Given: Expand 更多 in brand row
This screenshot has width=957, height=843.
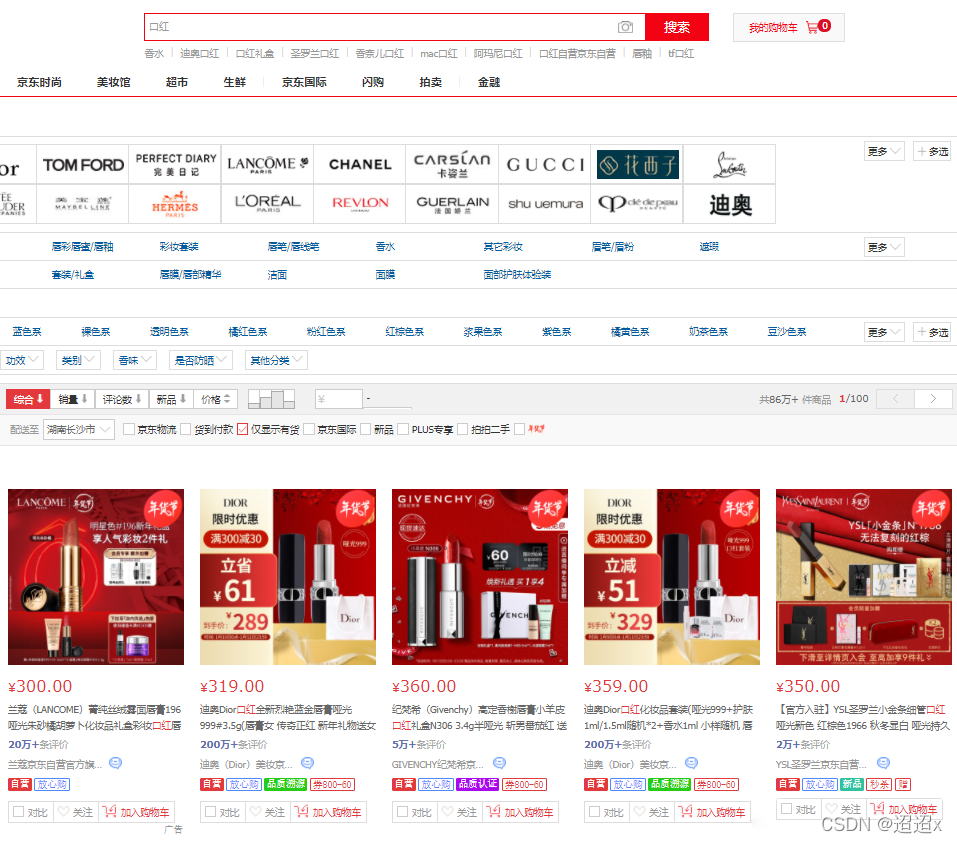Looking at the screenshot, I should pos(884,151).
